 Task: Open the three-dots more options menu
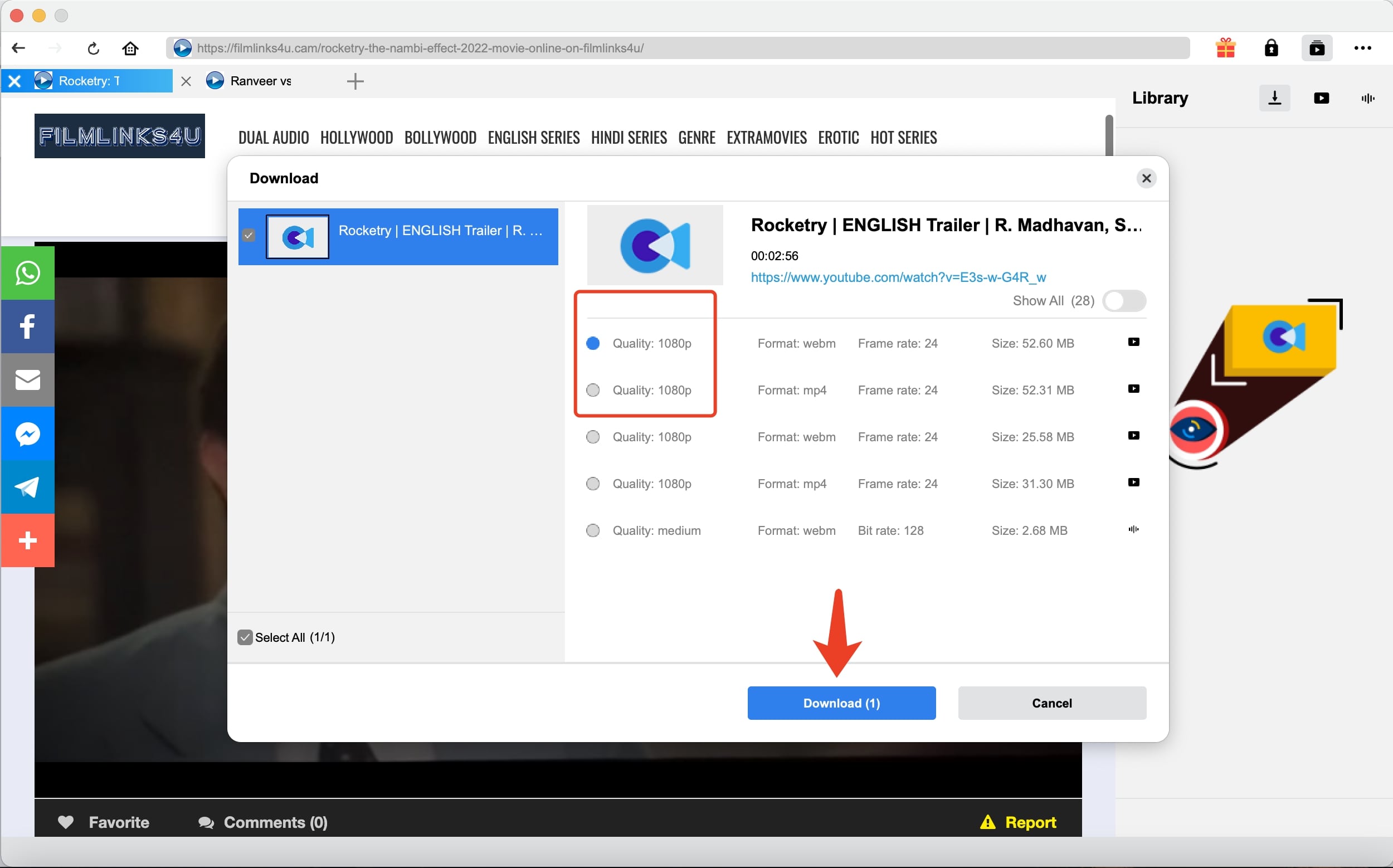pyautogui.click(x=1362, y=48)
